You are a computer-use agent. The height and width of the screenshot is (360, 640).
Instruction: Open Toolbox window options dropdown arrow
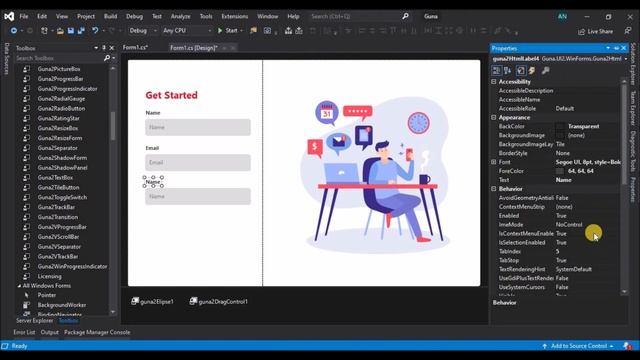96,48
